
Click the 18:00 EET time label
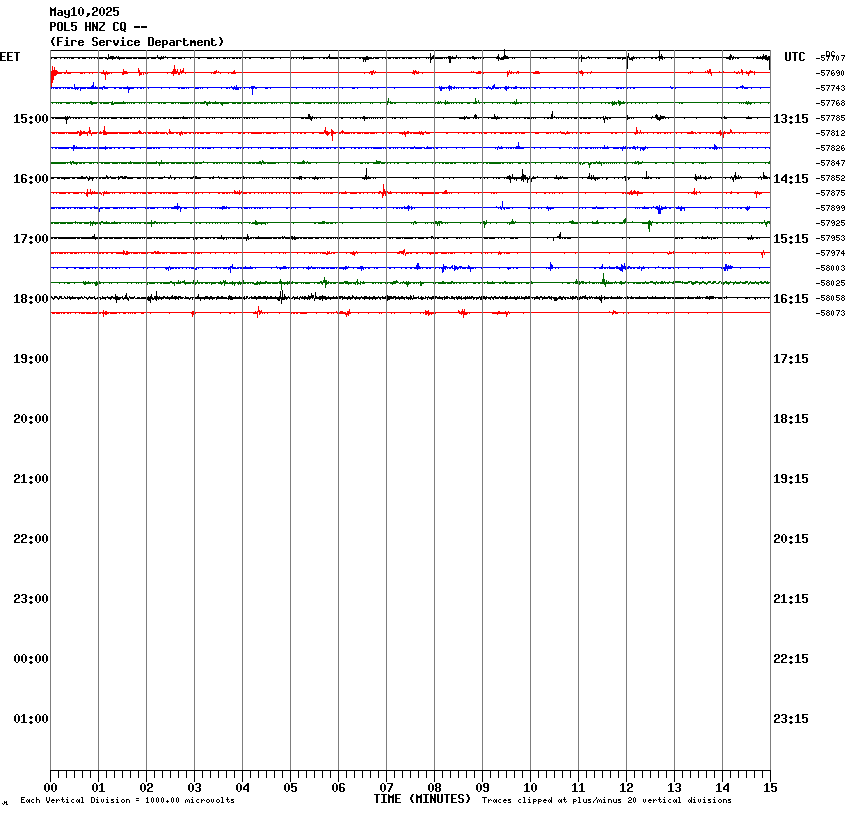[31, 299]
